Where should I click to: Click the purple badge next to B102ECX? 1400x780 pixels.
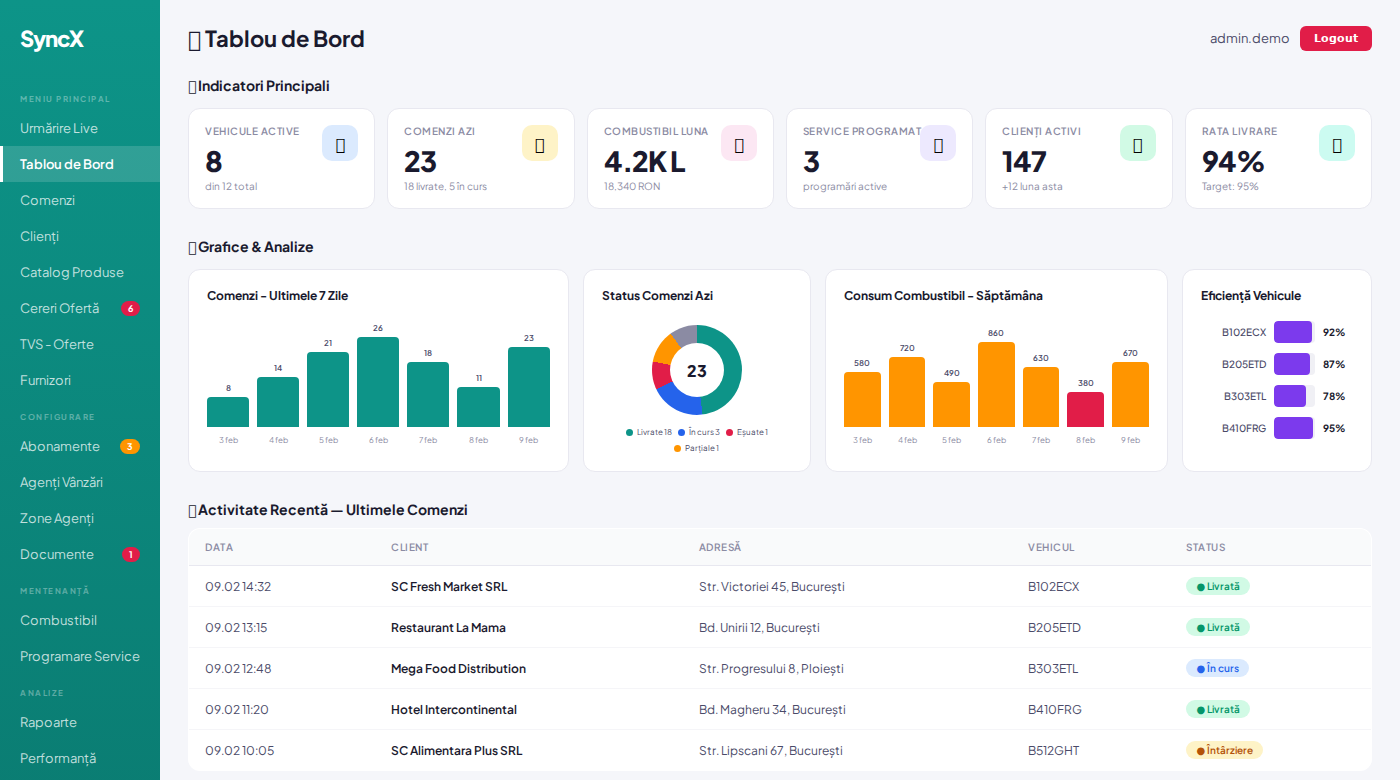pos(1292,330)
